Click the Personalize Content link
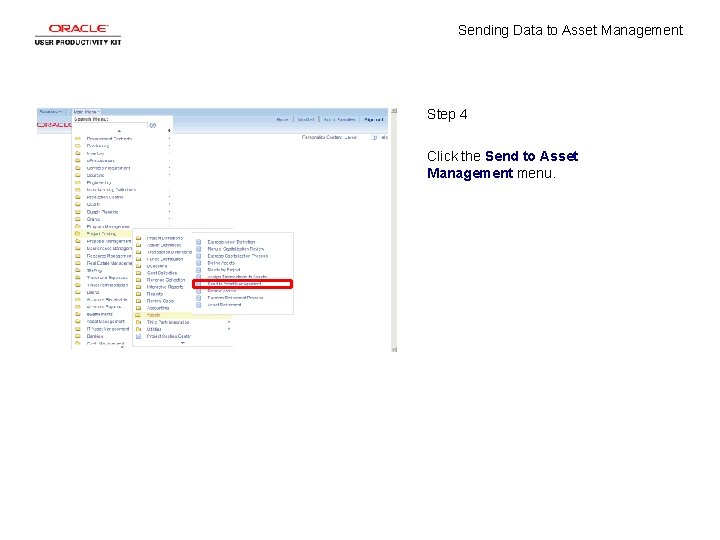The width and height of the screenshot is (720, 540). [x=322, y=137]
